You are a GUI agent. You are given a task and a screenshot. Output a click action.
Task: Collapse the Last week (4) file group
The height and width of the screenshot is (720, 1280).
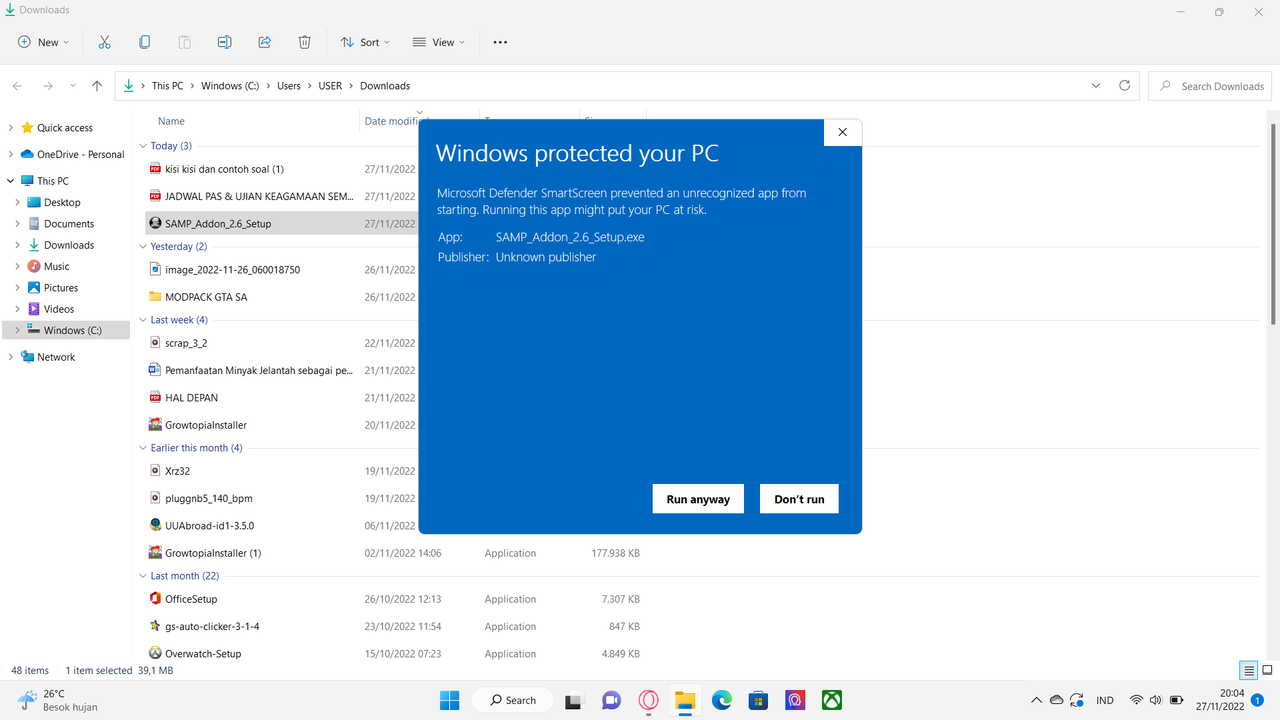pyautogui.click(x=143, y=320)
